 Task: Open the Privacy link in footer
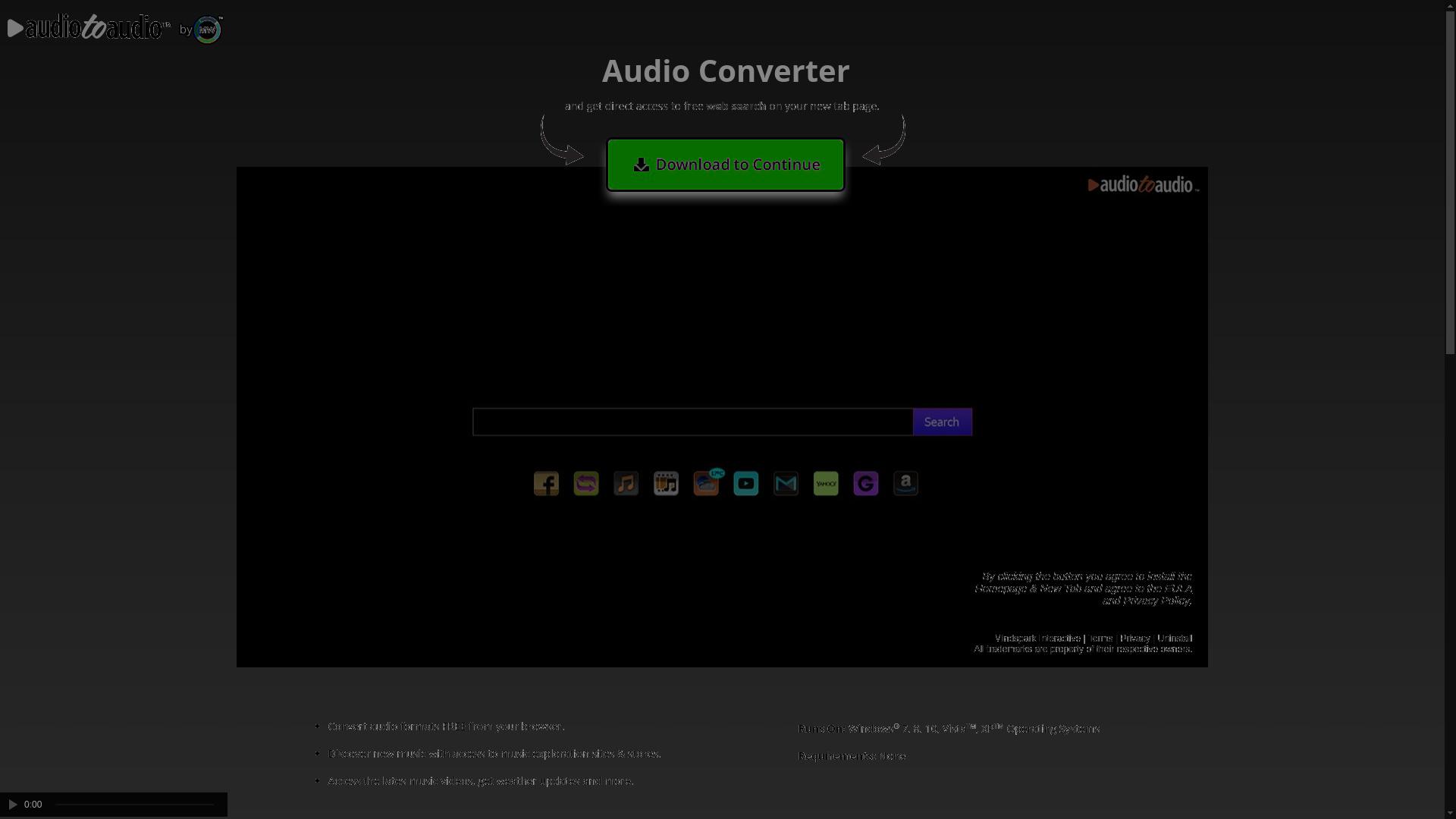click(x=1135, y=639)
